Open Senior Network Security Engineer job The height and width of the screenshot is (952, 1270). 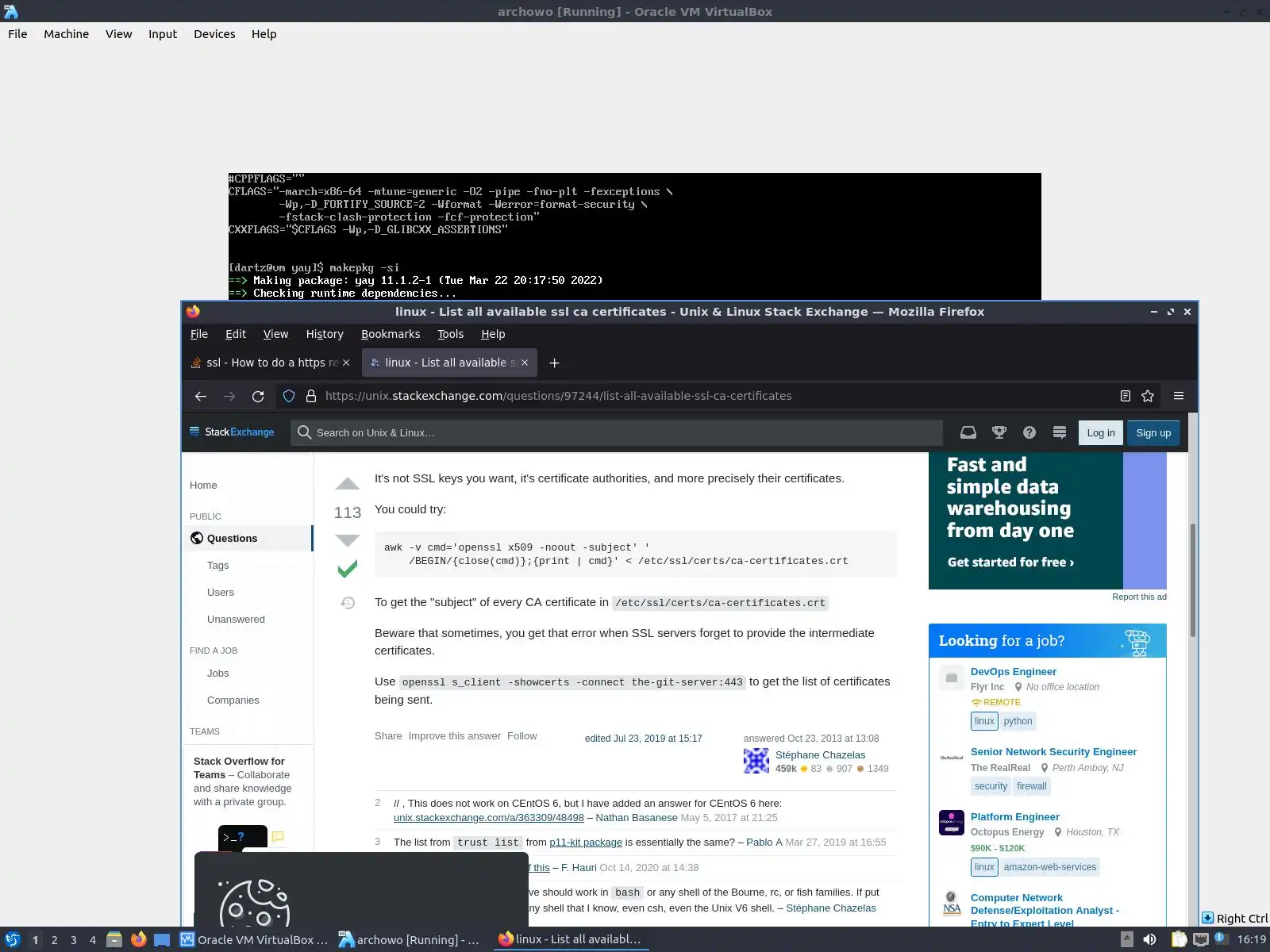tap(1053, 751)
